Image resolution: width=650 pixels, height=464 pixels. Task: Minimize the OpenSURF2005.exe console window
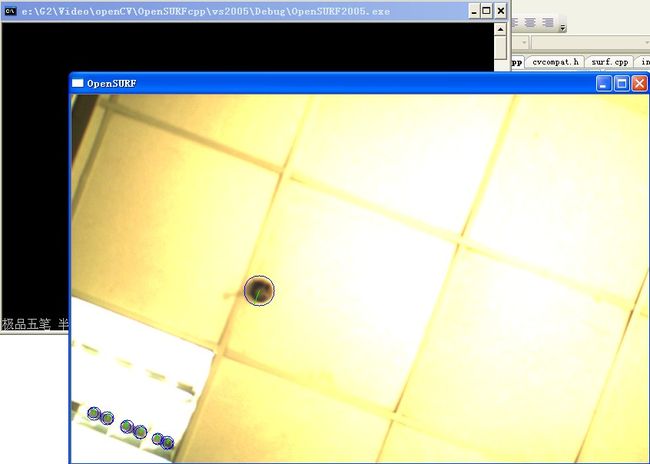click(474, 11)
